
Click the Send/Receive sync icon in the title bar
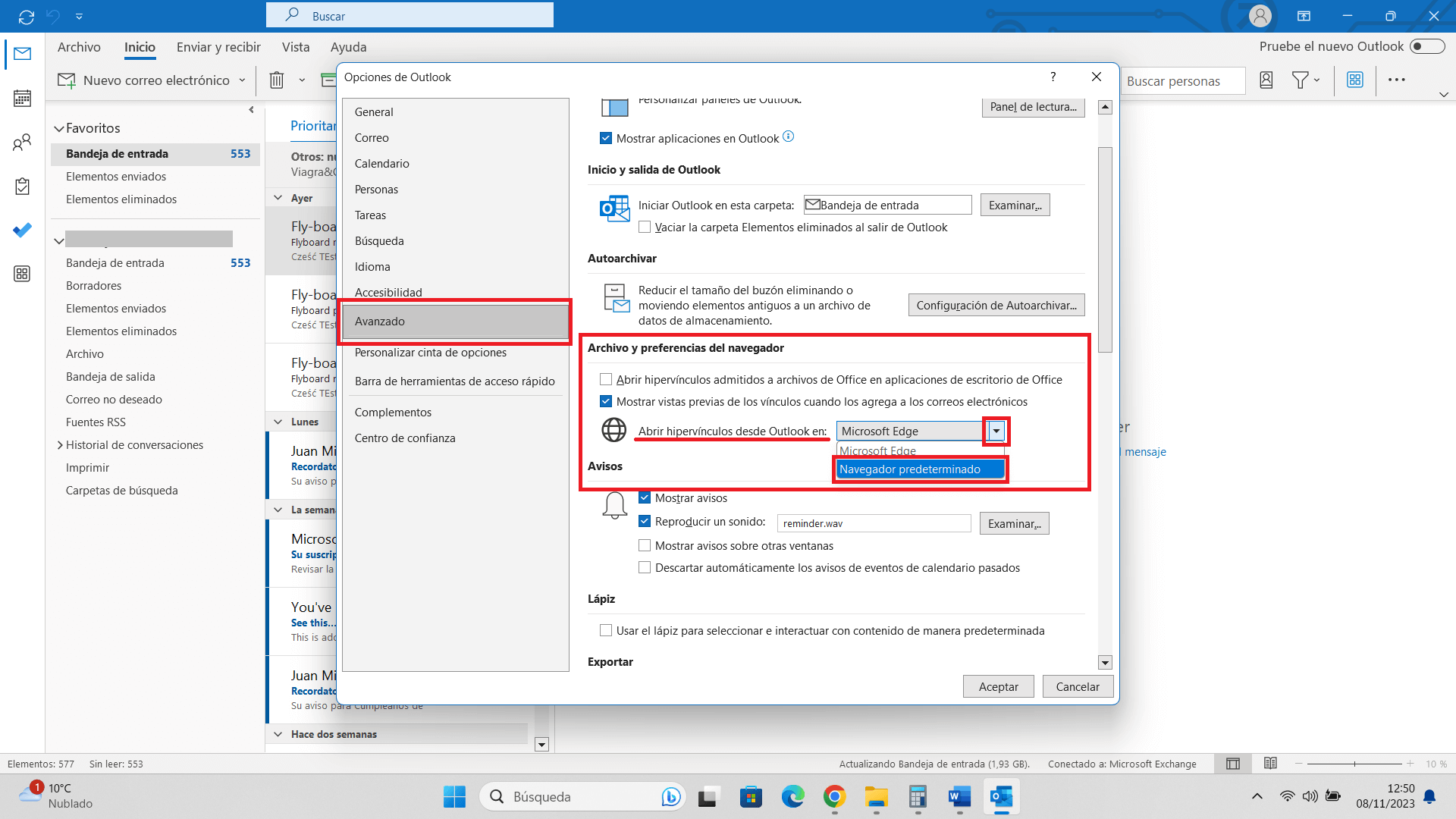[27, 16]
